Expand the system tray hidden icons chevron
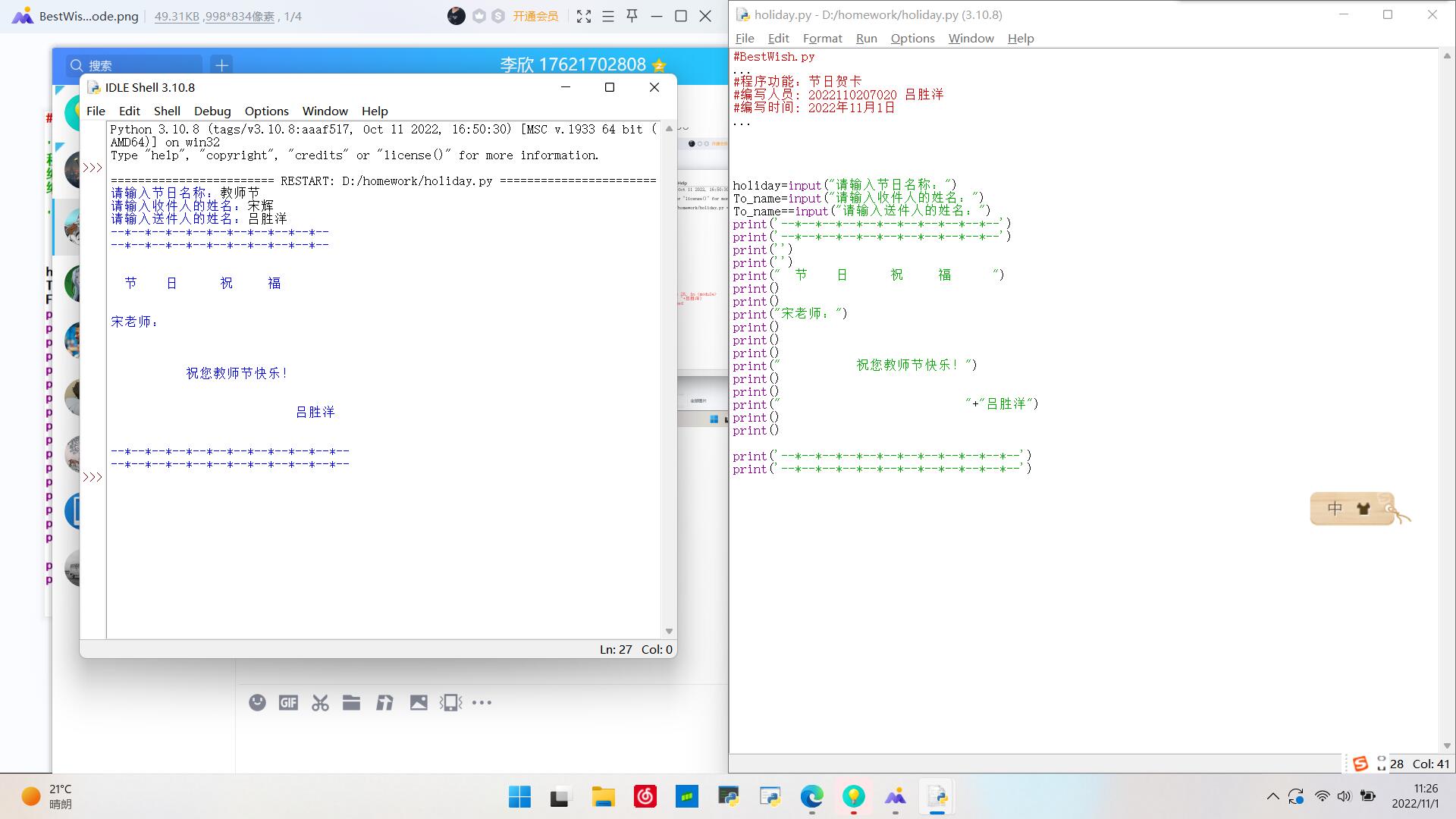This screenshot has width=1456, height=819. pos(1272,796)
